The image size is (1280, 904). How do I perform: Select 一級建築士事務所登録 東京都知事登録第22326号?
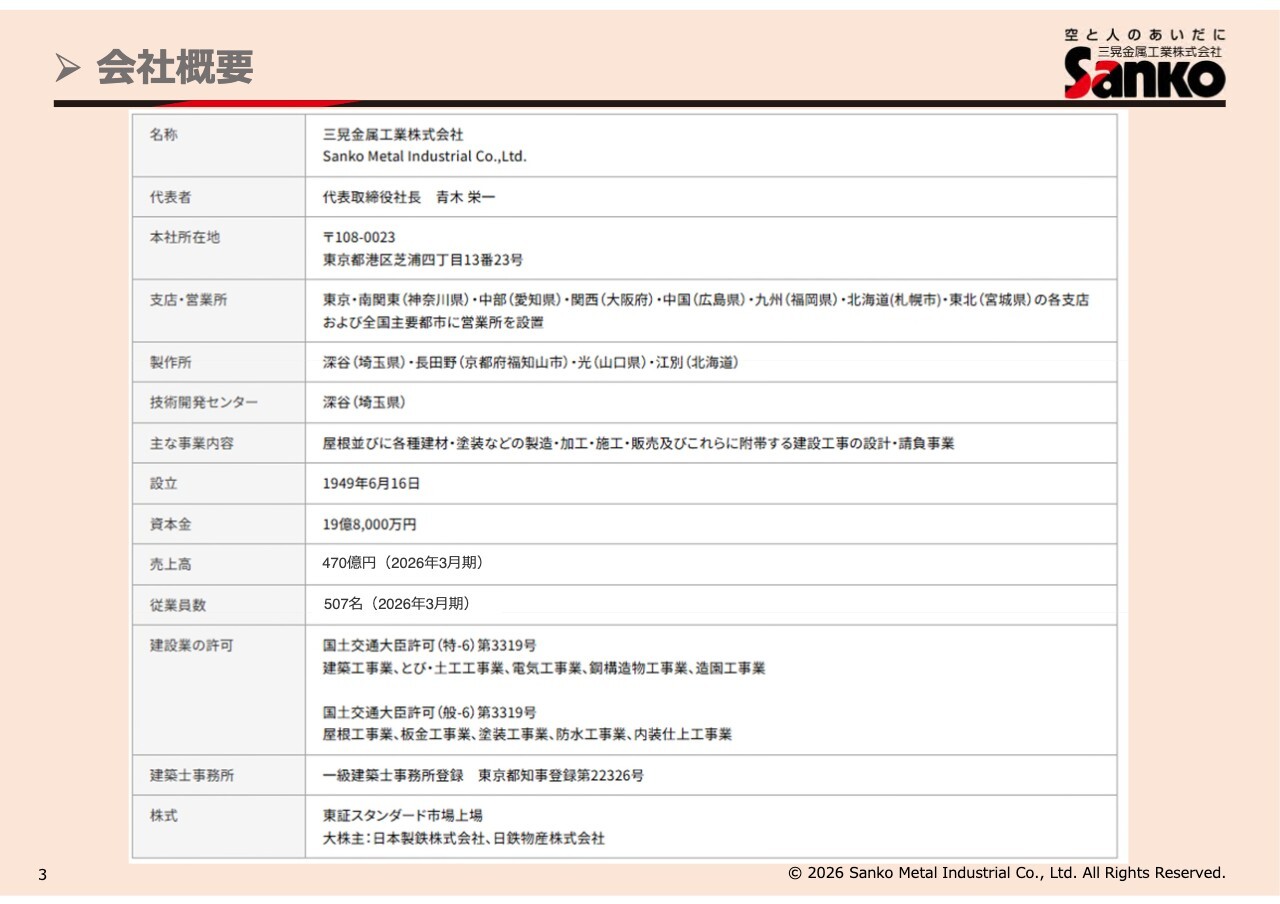[x=483, y=776]
